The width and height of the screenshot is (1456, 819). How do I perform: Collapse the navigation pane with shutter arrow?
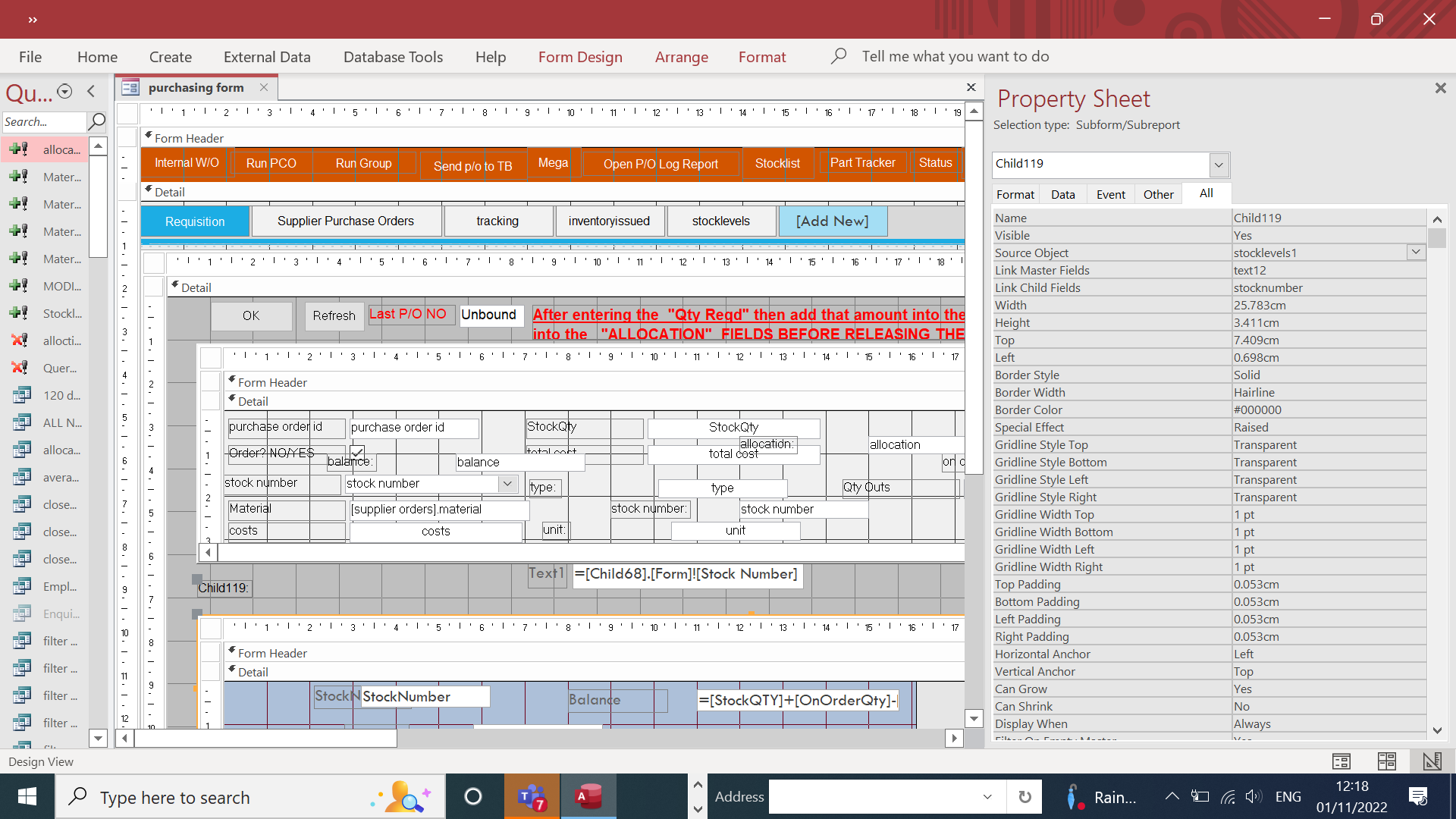91,92
